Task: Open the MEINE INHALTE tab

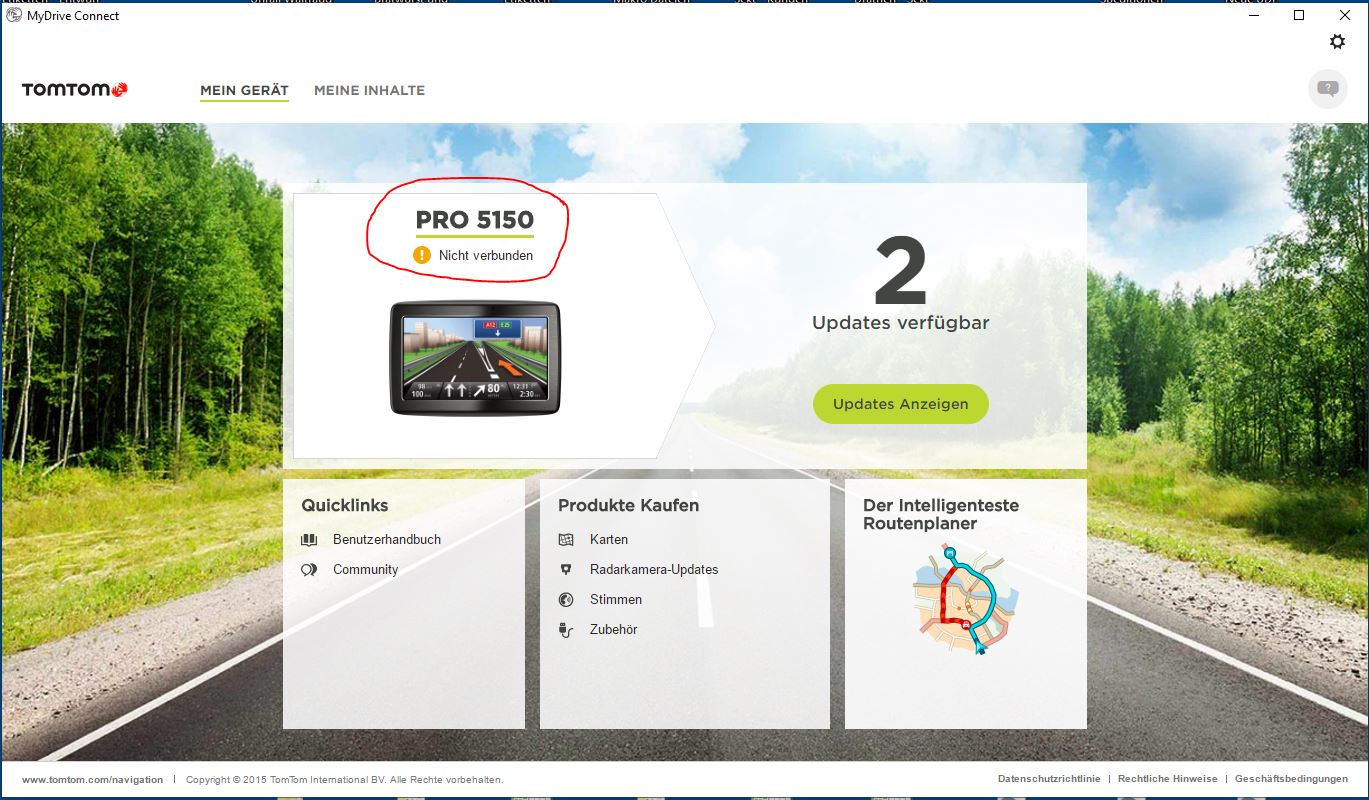Action: pos(369,90)
